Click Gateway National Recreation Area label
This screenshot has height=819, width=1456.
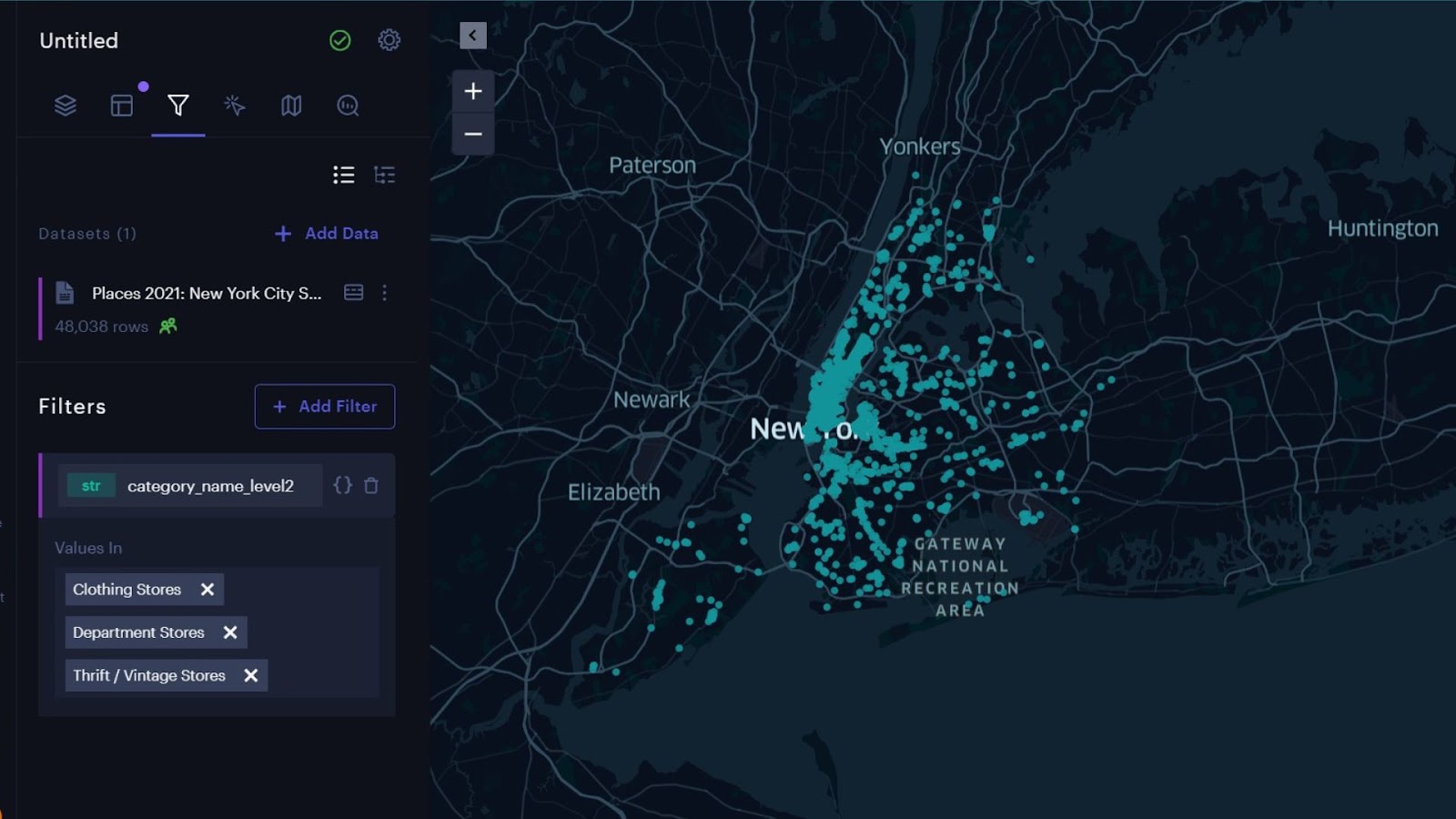[960, 577]
